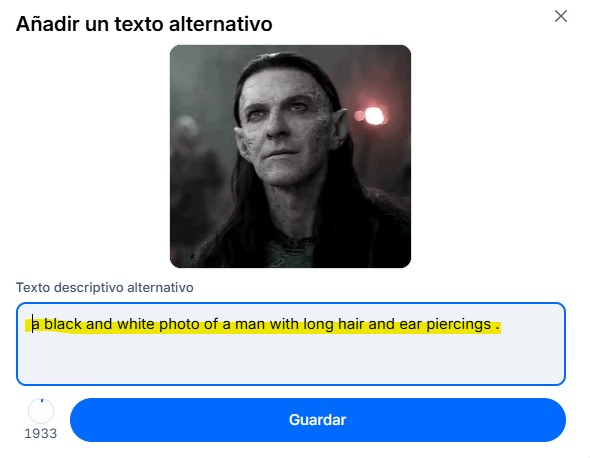Click the circular character counter ring
The image size is (590, 458).
(x=41, y=411)
